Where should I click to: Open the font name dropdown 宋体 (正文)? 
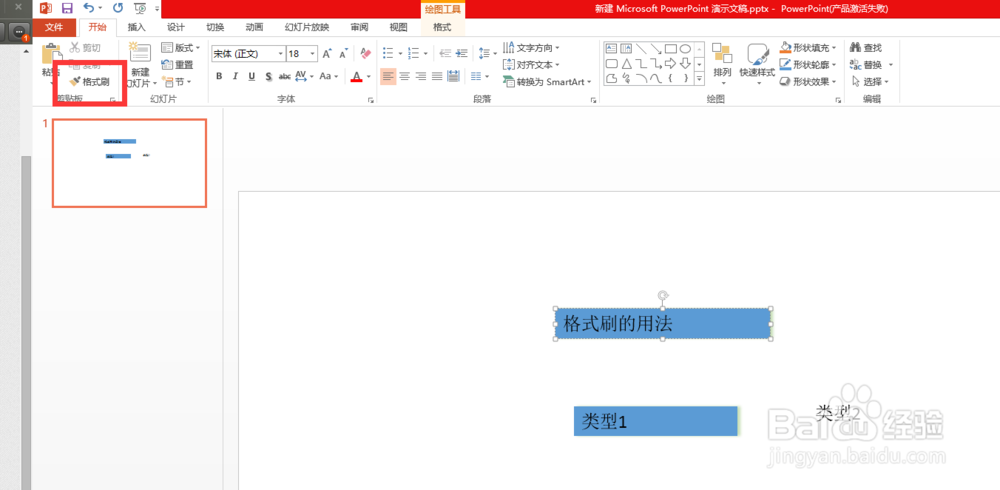click(x=249, y=54)
